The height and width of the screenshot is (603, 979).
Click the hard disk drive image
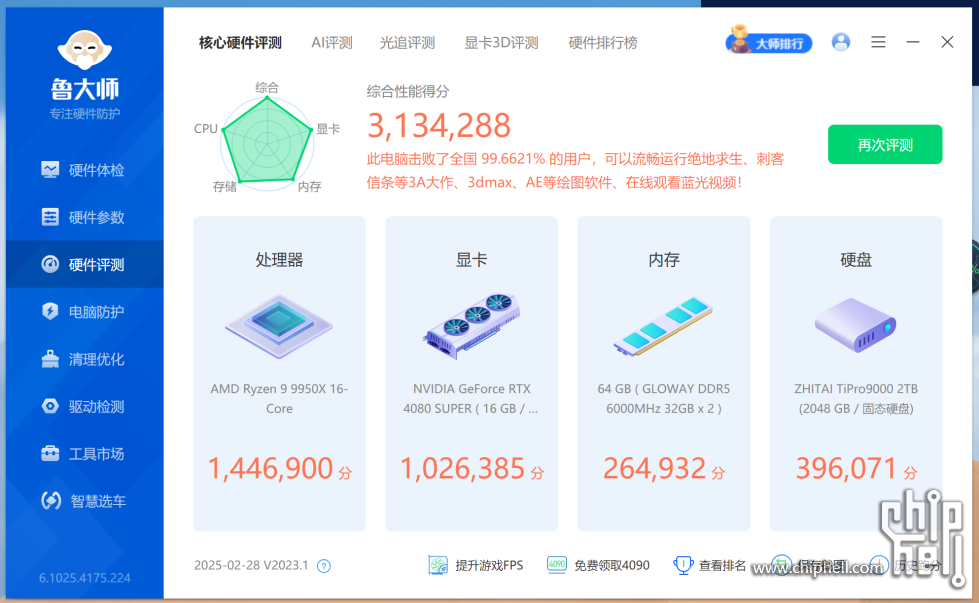coord(856,325)
